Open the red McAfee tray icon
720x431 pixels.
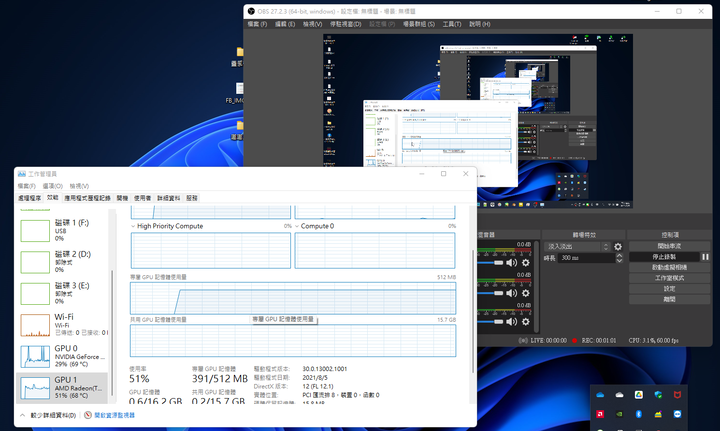(677, 395)
